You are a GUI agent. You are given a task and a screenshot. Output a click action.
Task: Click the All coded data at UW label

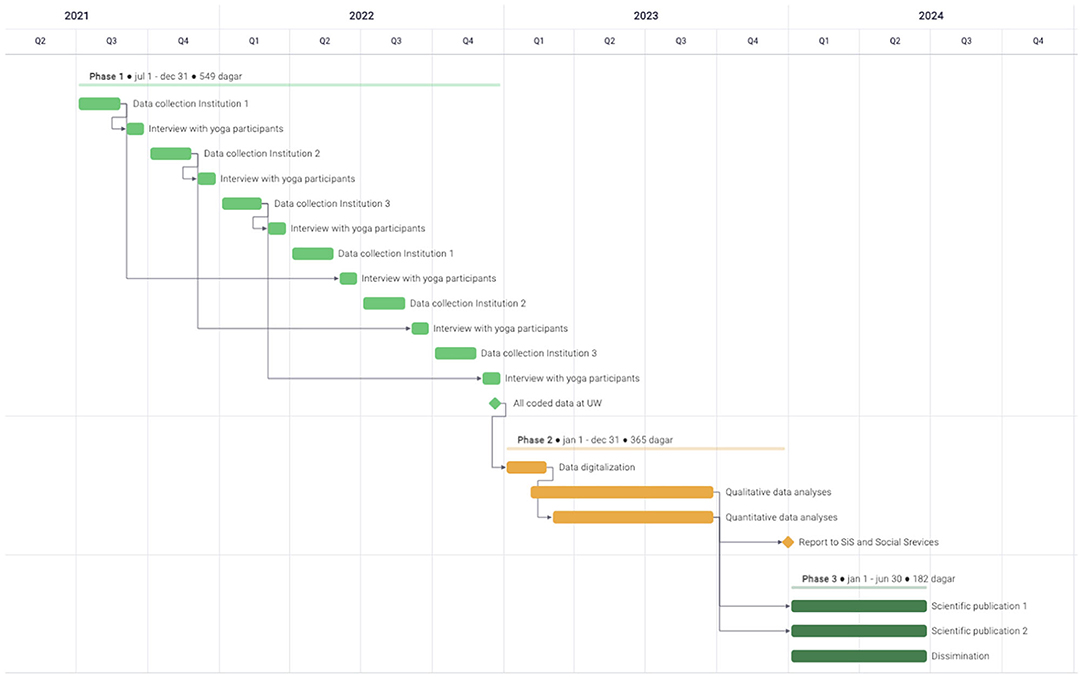tap(558, 403)
